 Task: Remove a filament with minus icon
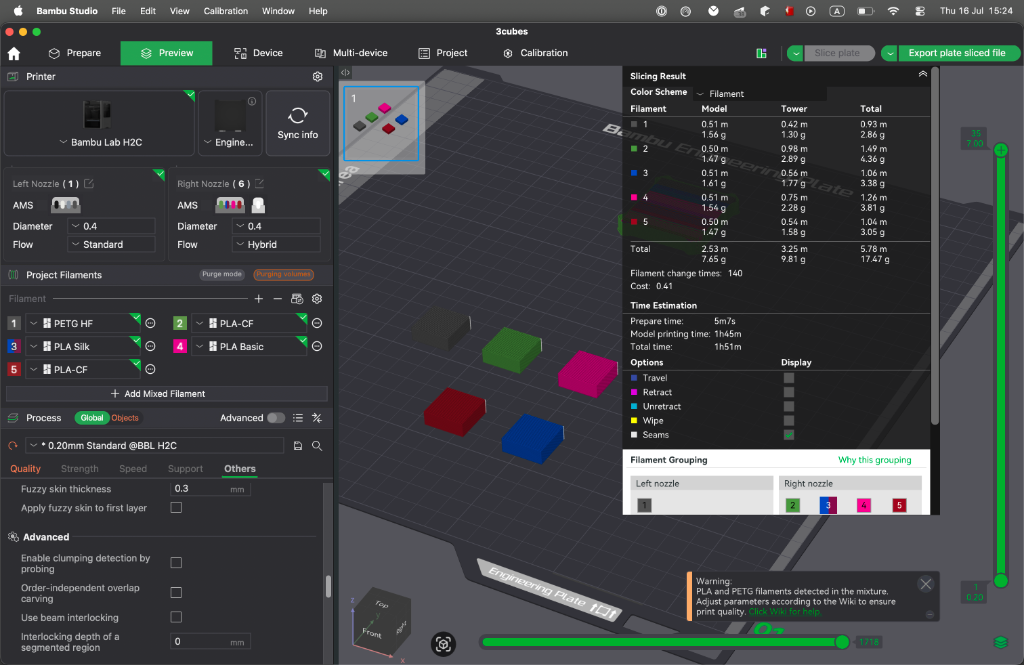click(278, 299)
